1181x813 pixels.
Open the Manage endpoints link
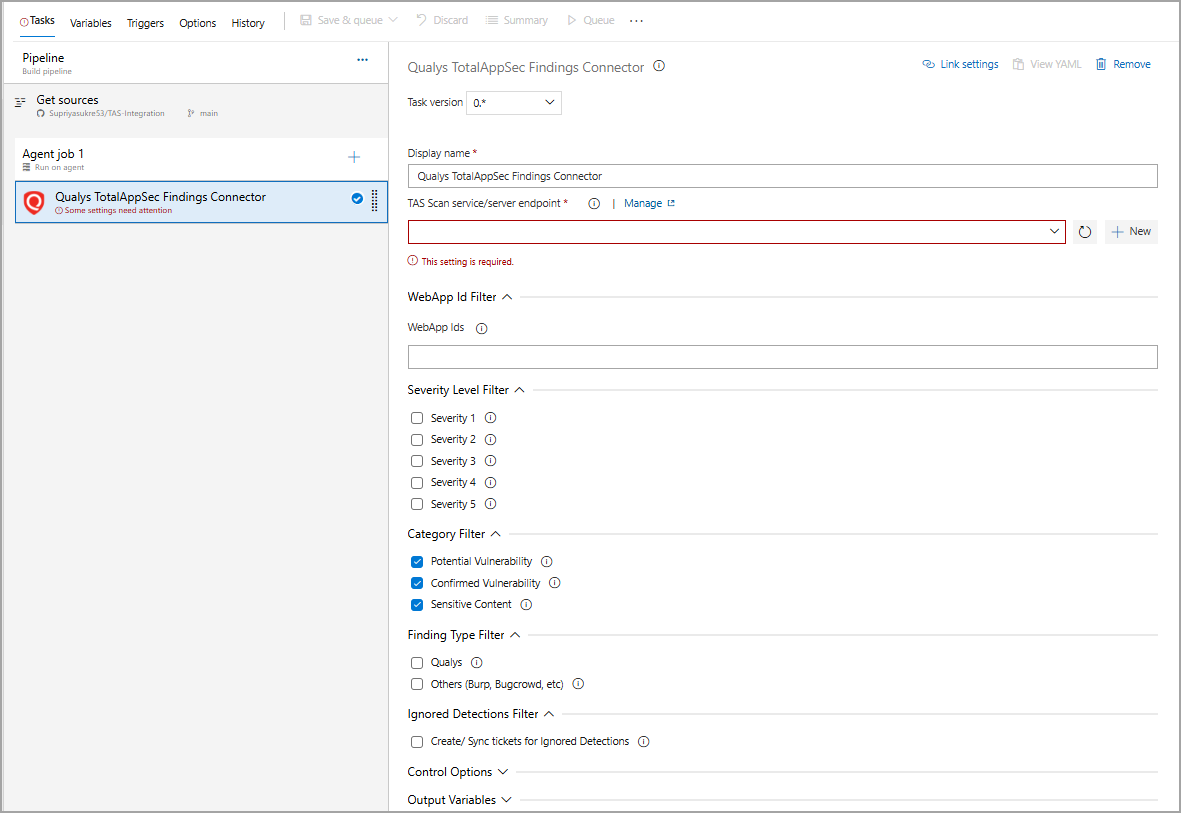[648, 203]
